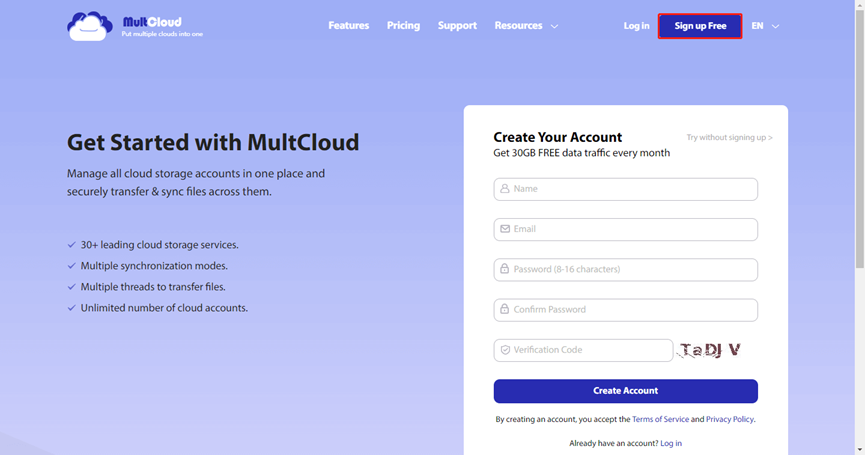Image resolution: width=865 pixels, height=455 pixels.
Task: Open the Features menu item
Action: [x=348, y=26]
